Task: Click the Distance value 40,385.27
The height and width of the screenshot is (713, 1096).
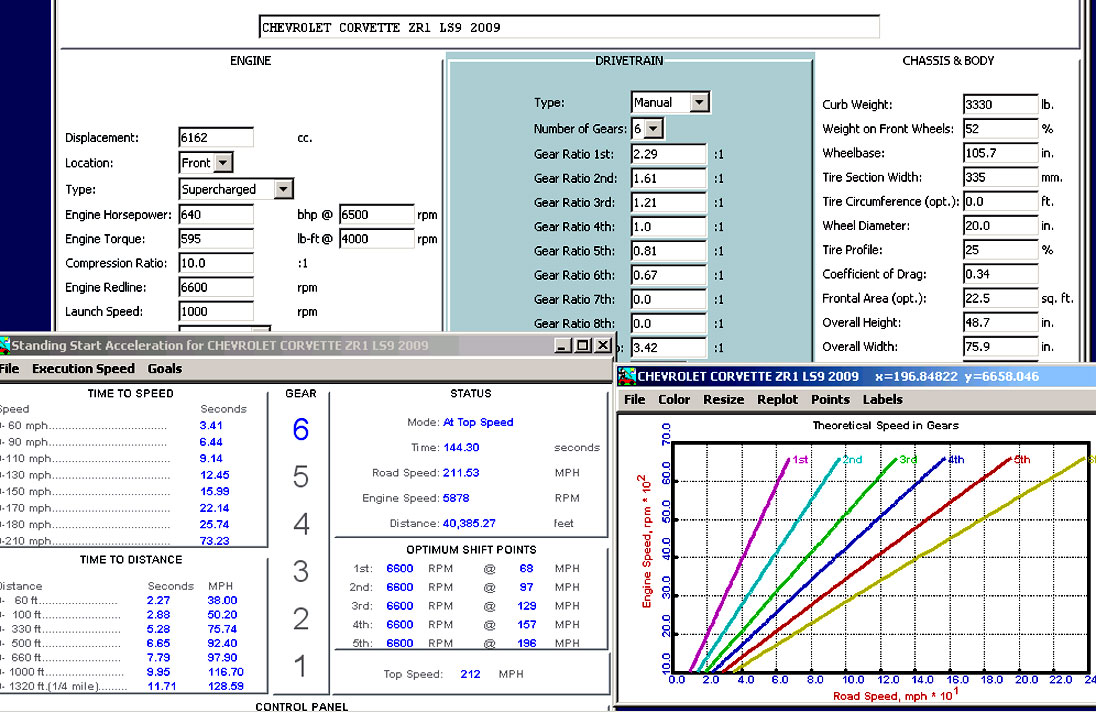Action: click(469, 523)
